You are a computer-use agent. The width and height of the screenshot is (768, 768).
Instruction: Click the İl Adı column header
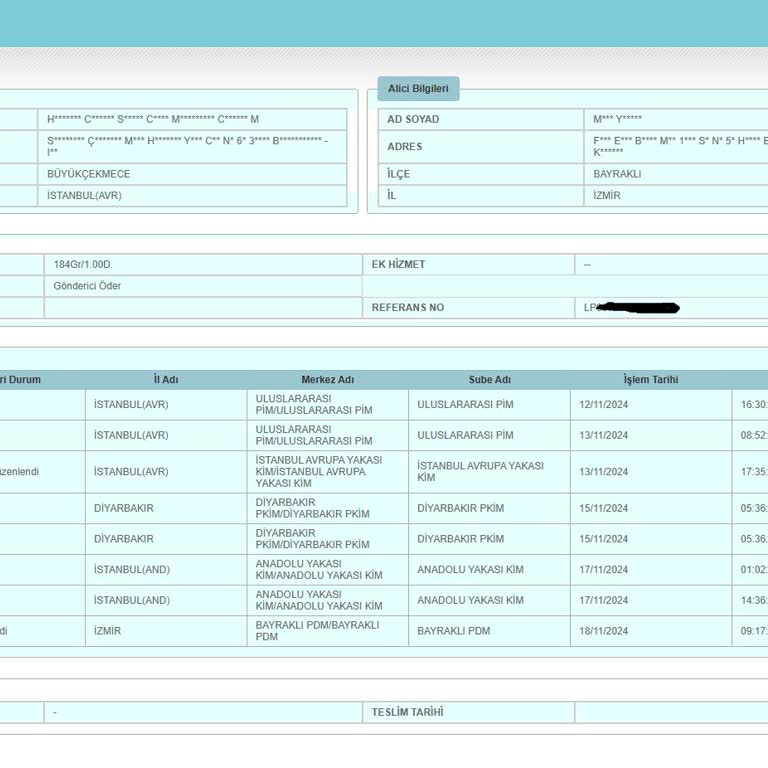click(x=166, y=380)
